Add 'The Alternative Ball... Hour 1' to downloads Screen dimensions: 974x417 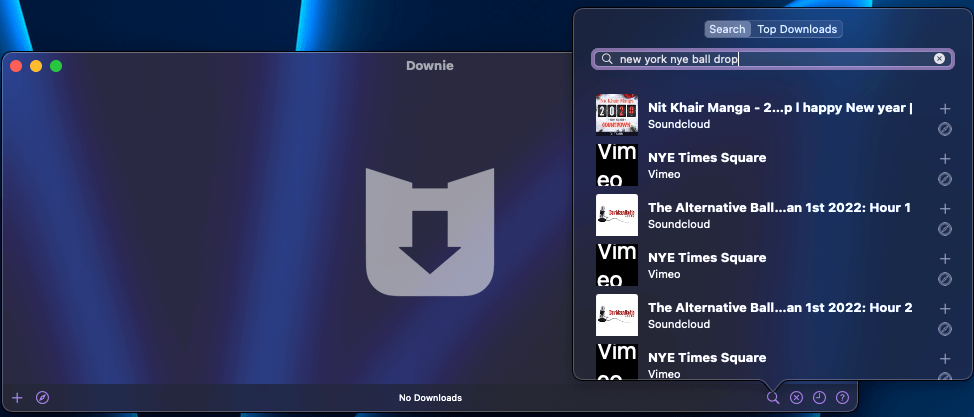click(x=945, y=209)
